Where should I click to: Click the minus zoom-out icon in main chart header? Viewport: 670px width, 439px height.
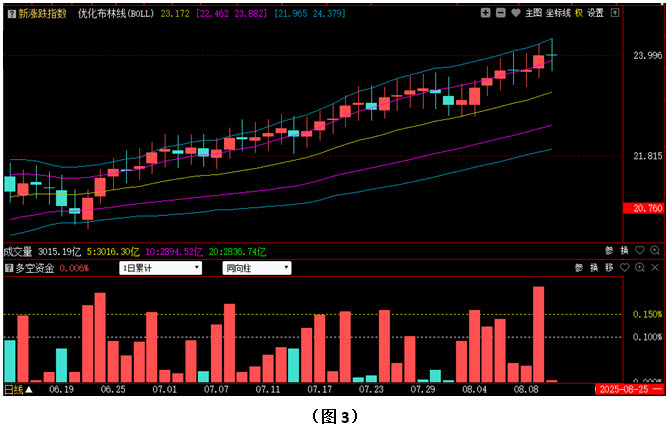pos(500,13)
